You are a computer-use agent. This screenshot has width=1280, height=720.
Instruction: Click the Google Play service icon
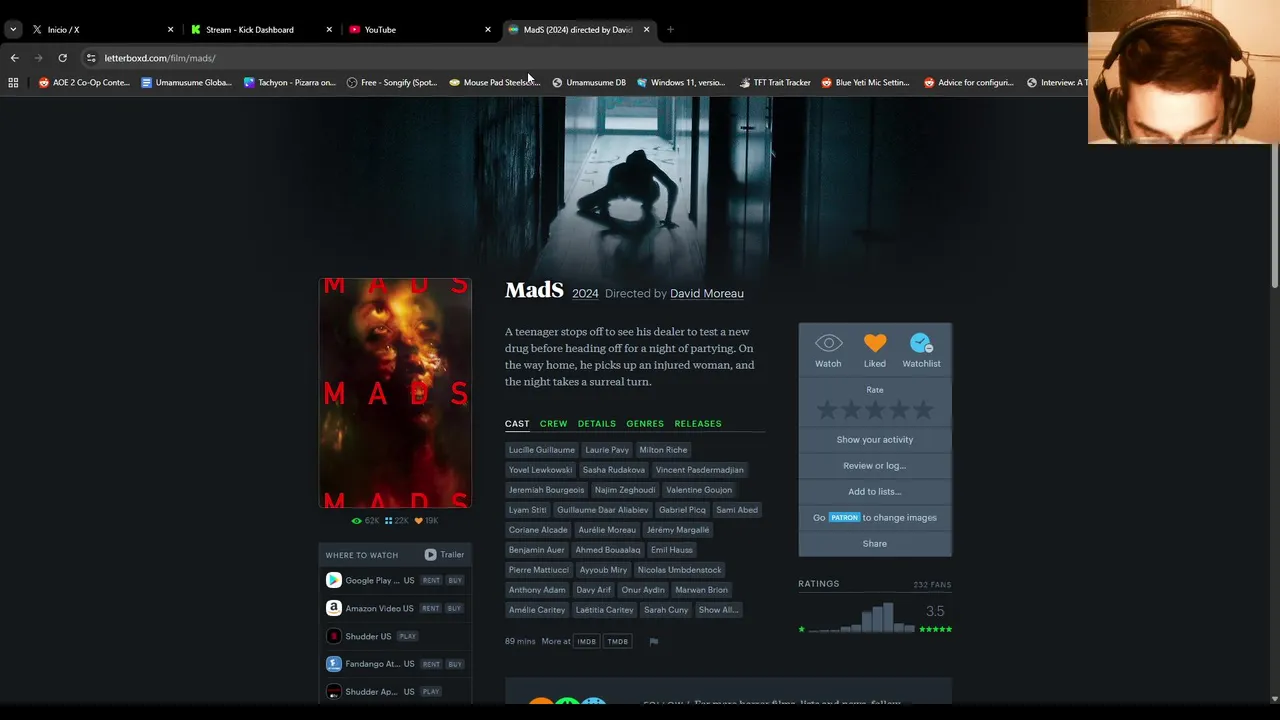[334, 580]
